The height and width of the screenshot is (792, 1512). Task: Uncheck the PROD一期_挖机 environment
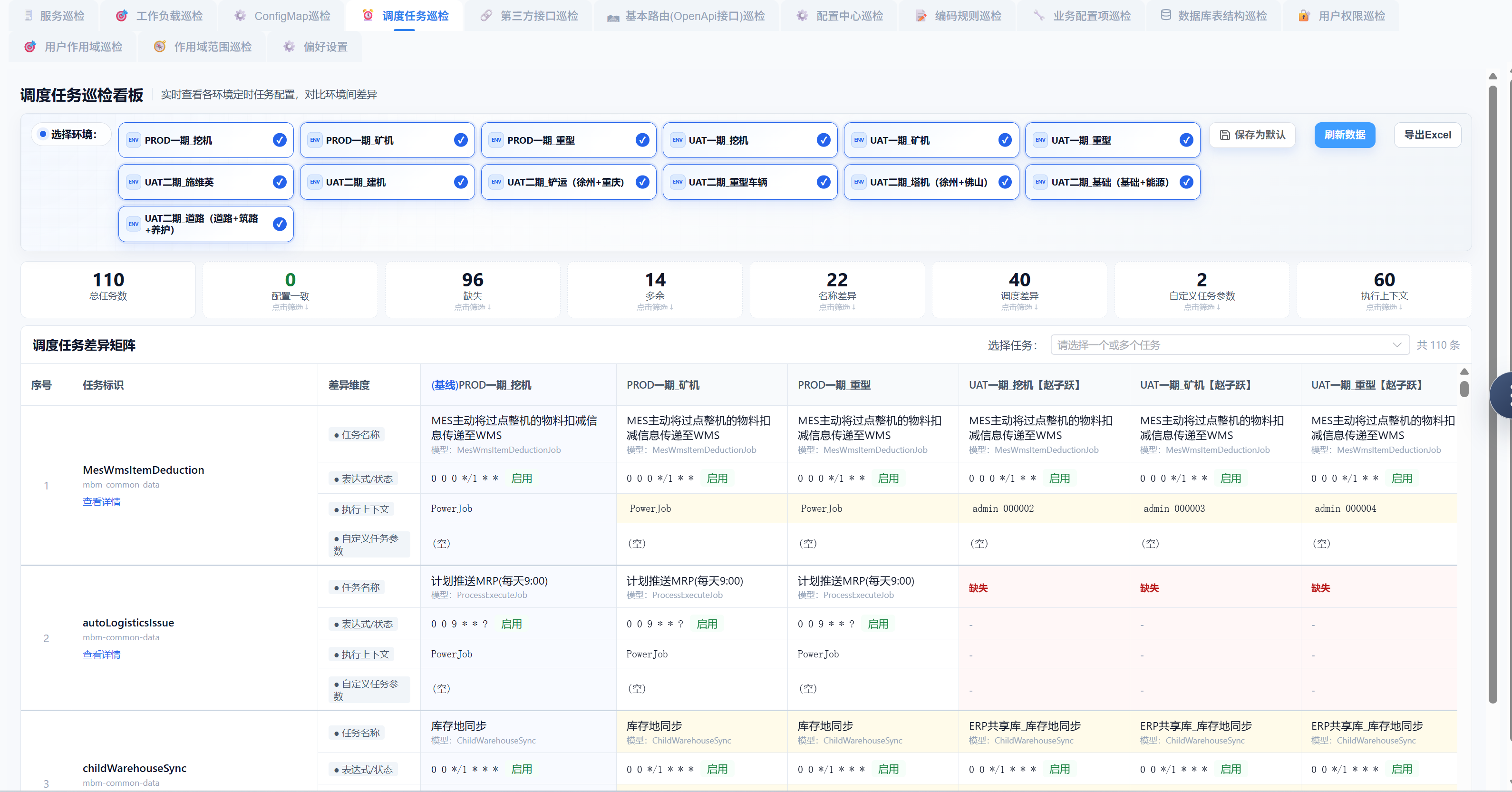[x=280, y=140]
